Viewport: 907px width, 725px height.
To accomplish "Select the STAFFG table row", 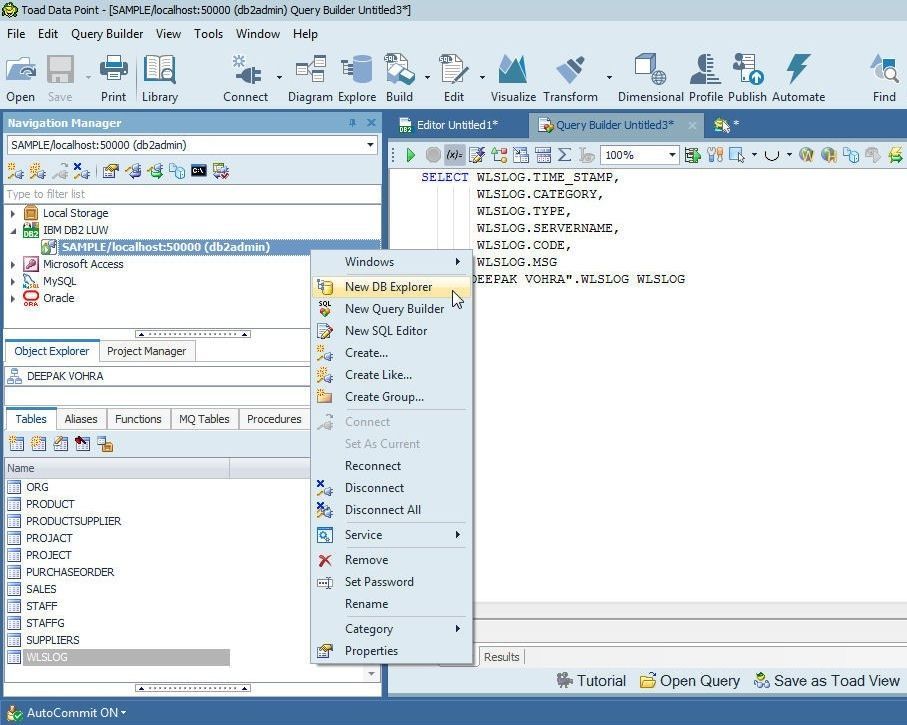I will [x=118, y=623].
